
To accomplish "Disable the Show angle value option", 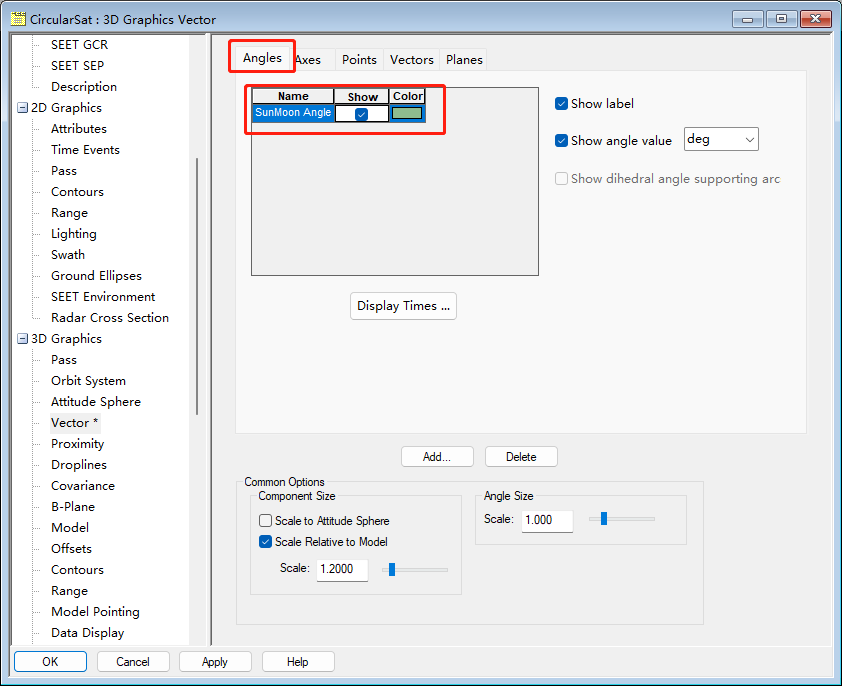I will coord(561,140).
